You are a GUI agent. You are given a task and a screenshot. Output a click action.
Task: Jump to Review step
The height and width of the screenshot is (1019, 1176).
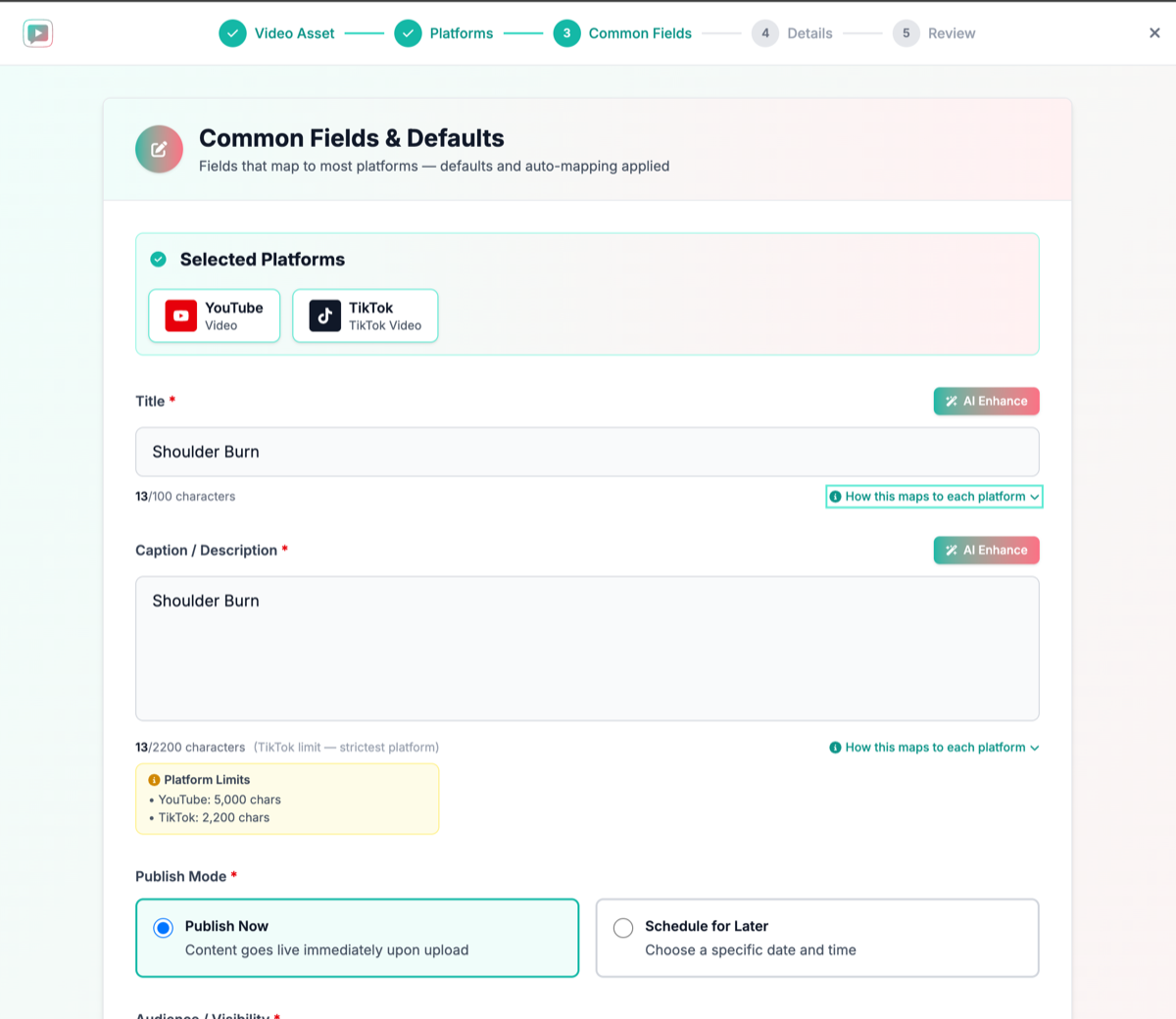point(952,33)
